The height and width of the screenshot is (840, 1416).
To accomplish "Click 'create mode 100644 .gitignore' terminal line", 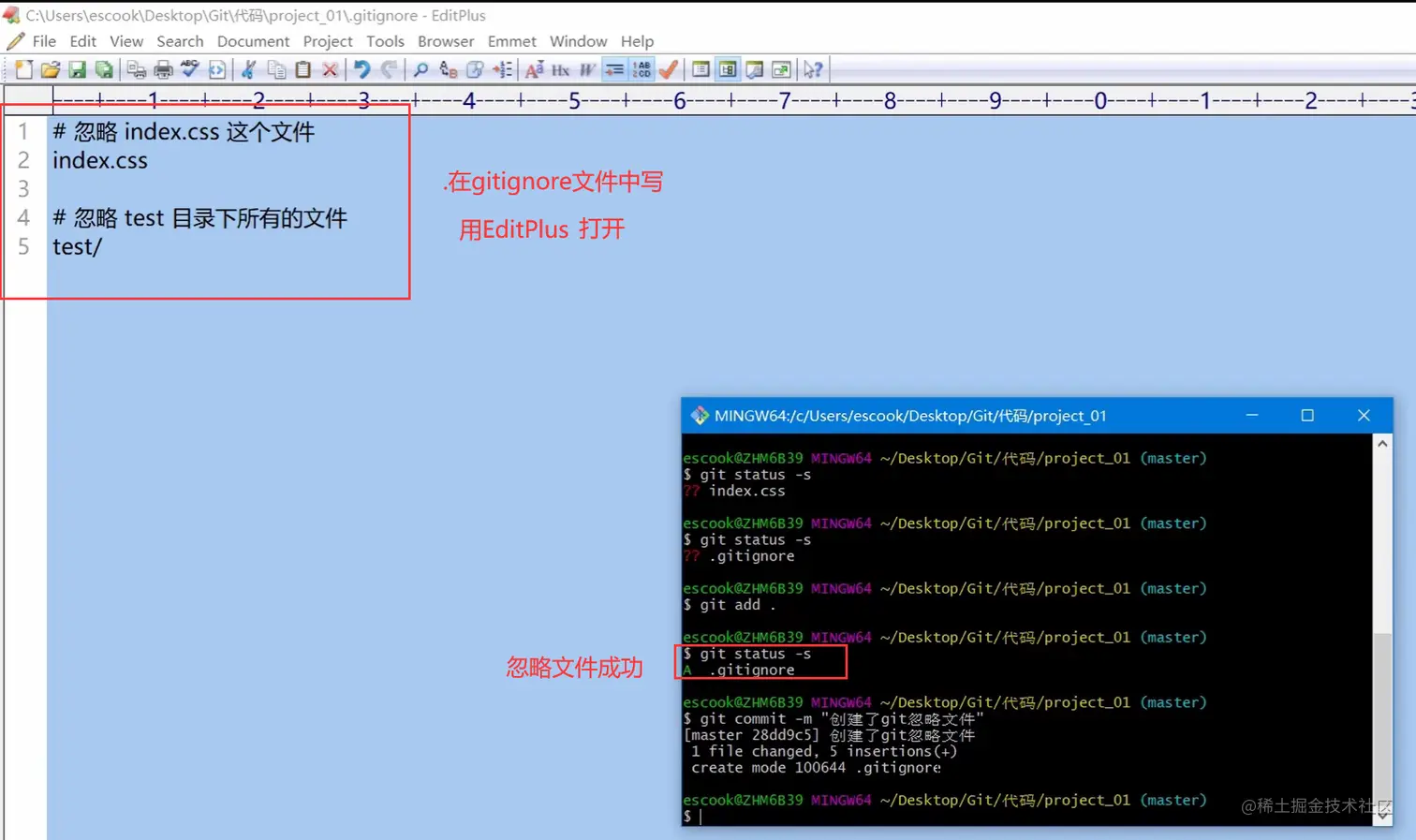I will [816, 768].
